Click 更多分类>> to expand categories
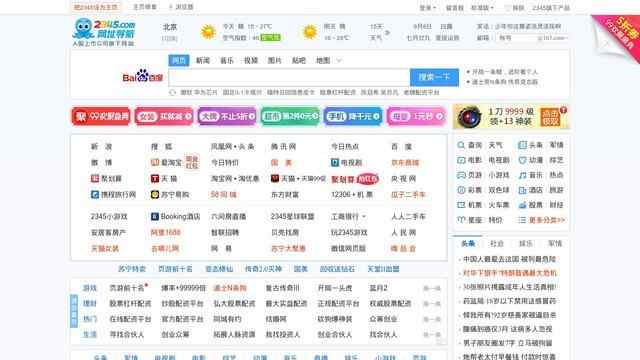Viewport: 640px width, 360px height. (x=547, y=220)
